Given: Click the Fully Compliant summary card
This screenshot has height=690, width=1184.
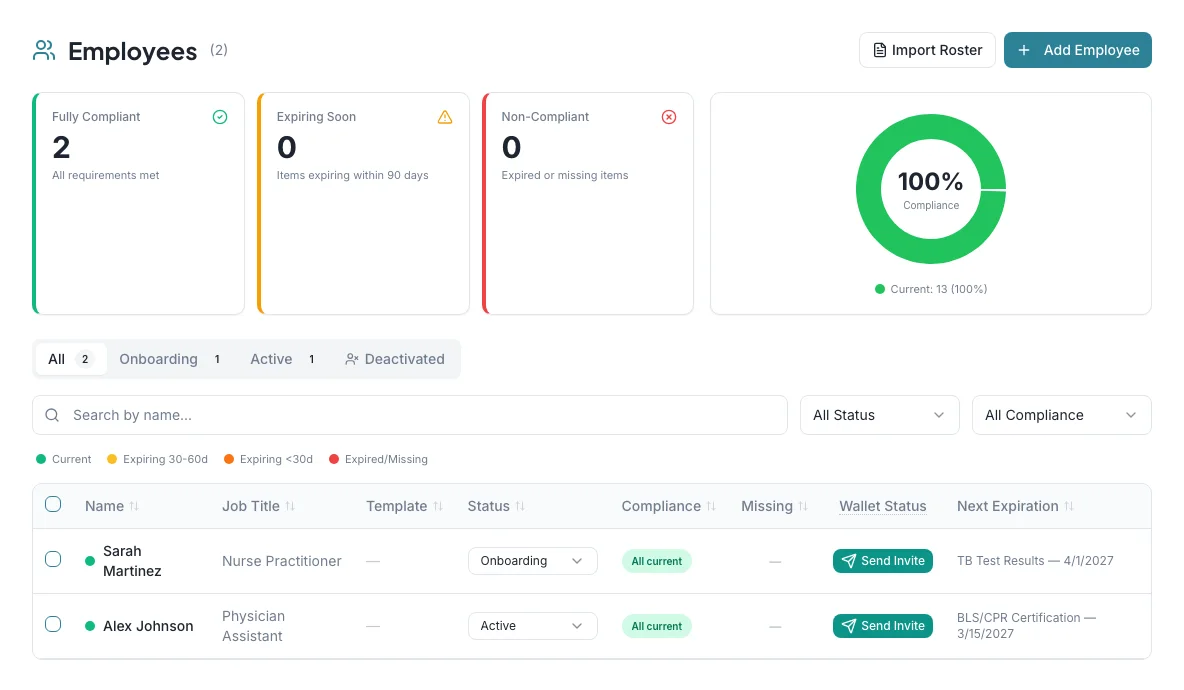Looking at the screenshot, I should click(139, 204).
